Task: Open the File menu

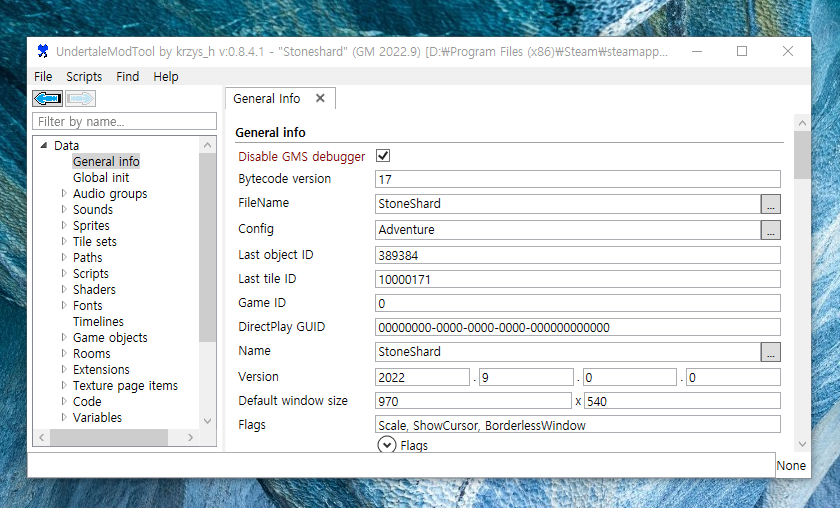Action: pyautogui.click(x=43, y=76)
